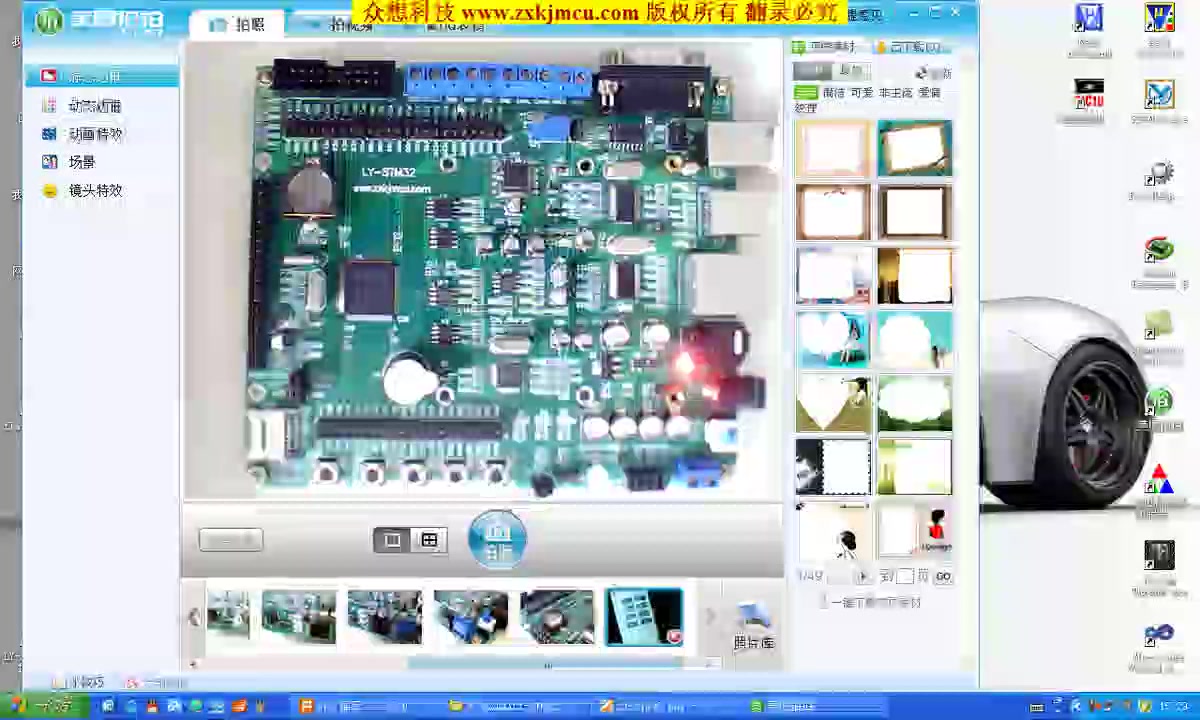Image resolution: width=1200 pixels, height=720 pixels.
Task: Select 动画特效 (animation effects) sidebar item
Action: [95, 133]
